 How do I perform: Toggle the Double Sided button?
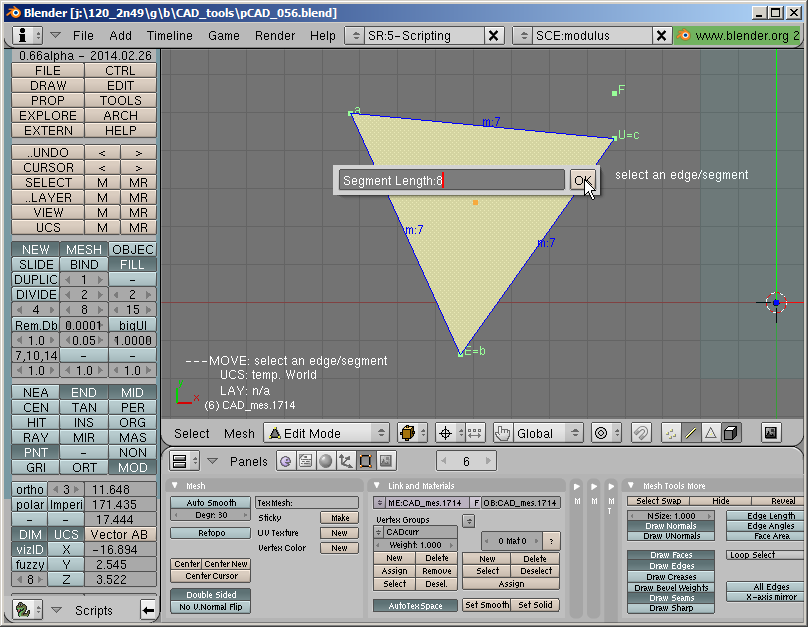click(x=211, y=595)
